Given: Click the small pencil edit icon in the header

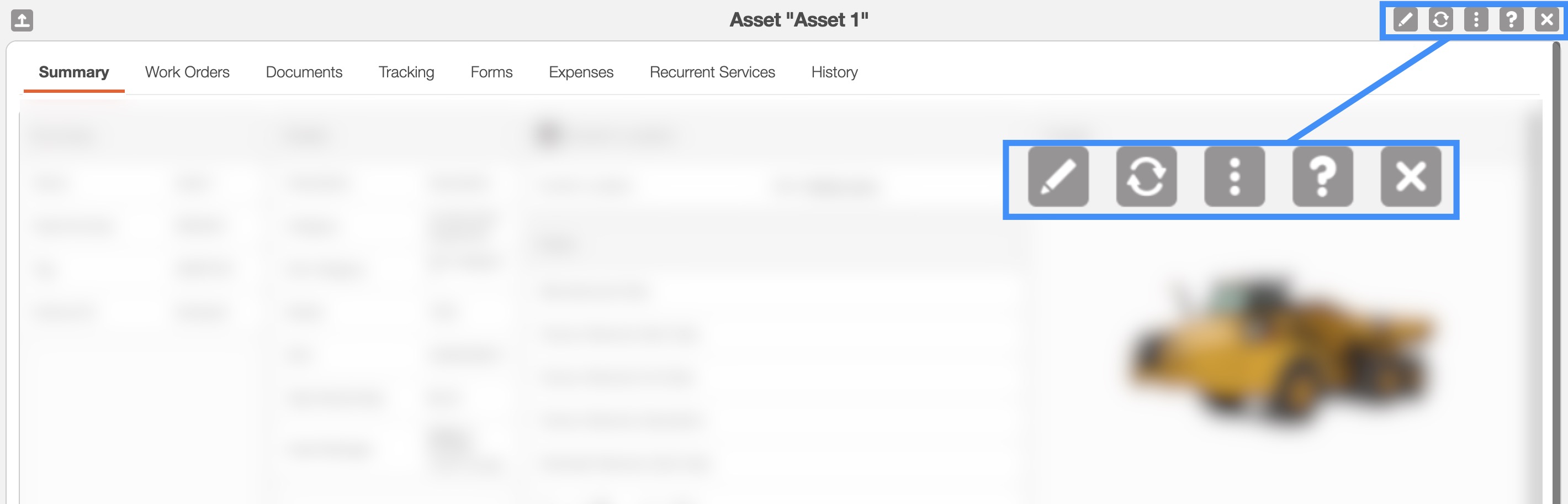Looking at the screenshot, I should click(1405, 19).
